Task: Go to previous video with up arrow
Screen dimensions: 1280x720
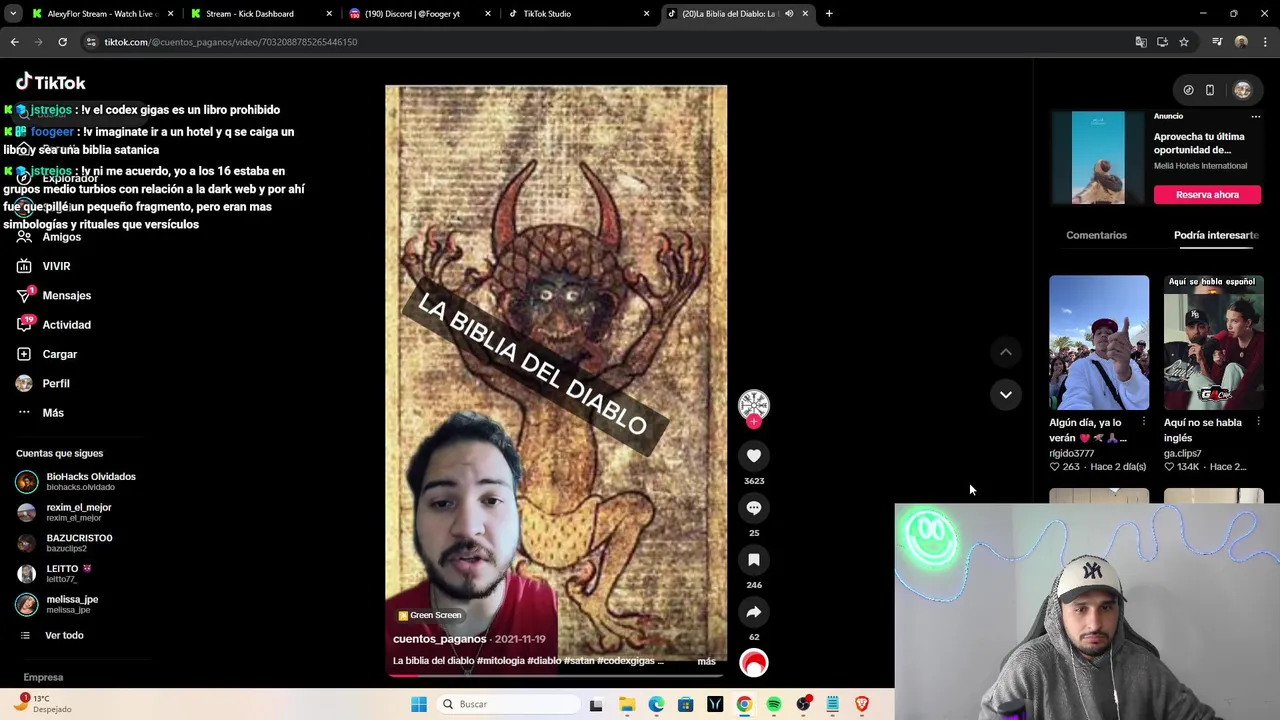Action: (1006, 352)
